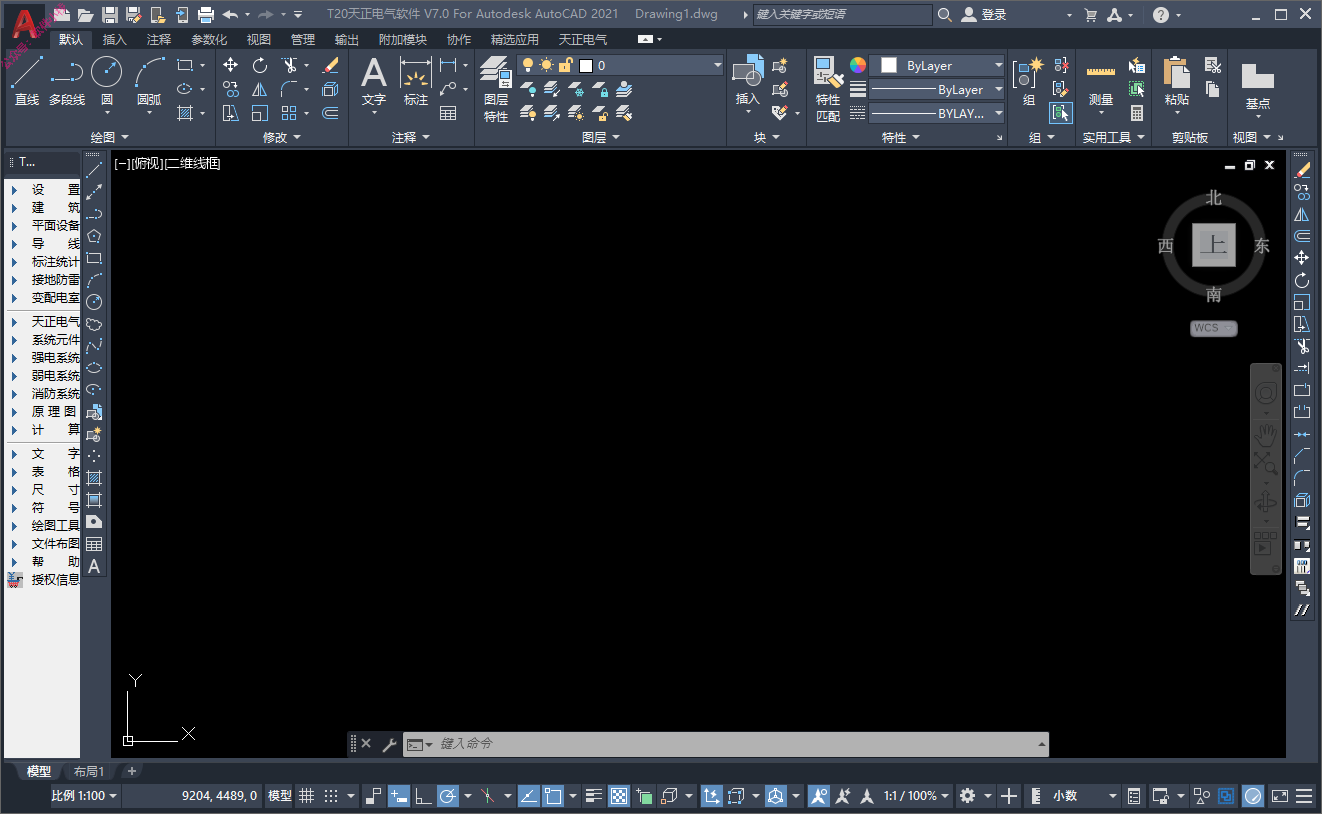
Task: Select the Polyline (多段线) tool
Action: pos(67,80)
